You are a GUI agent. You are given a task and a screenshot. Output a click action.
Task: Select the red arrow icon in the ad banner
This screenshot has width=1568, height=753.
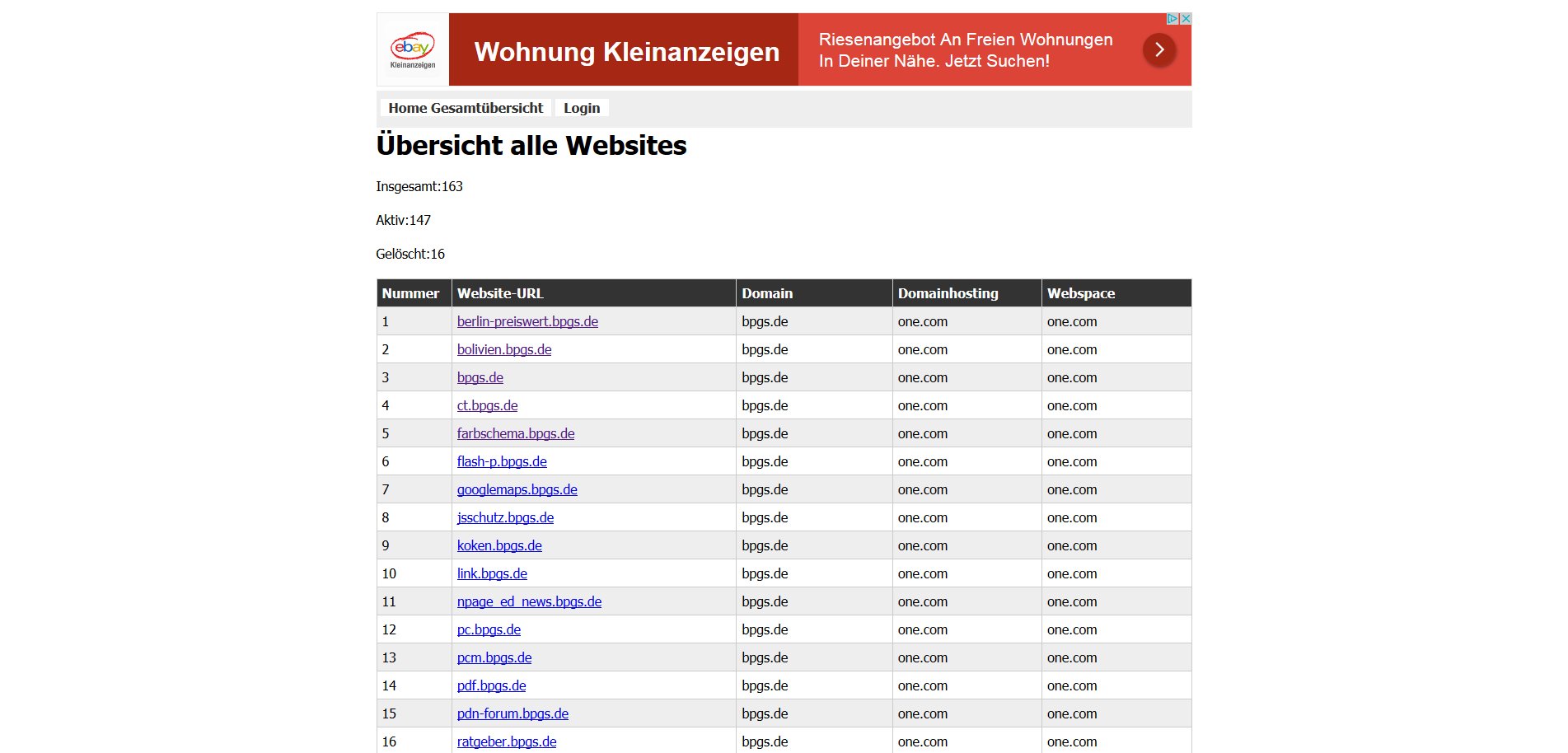click(x=1158, y=49)
